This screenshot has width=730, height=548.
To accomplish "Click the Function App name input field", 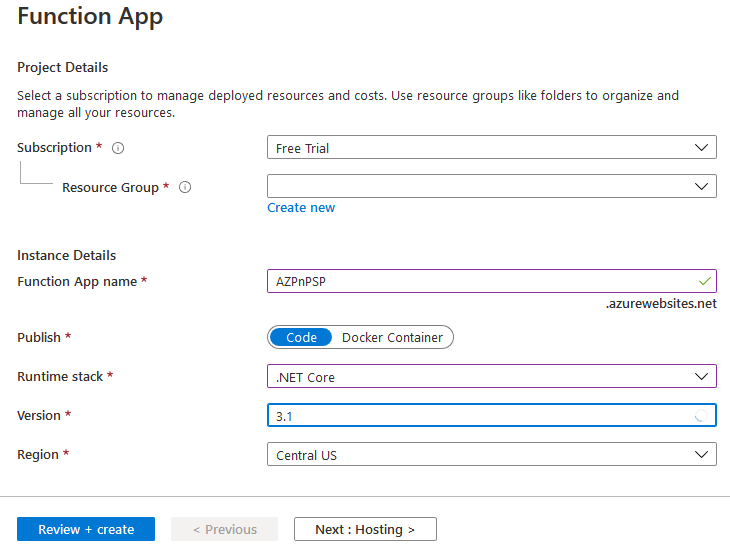I will pos(492,281).
